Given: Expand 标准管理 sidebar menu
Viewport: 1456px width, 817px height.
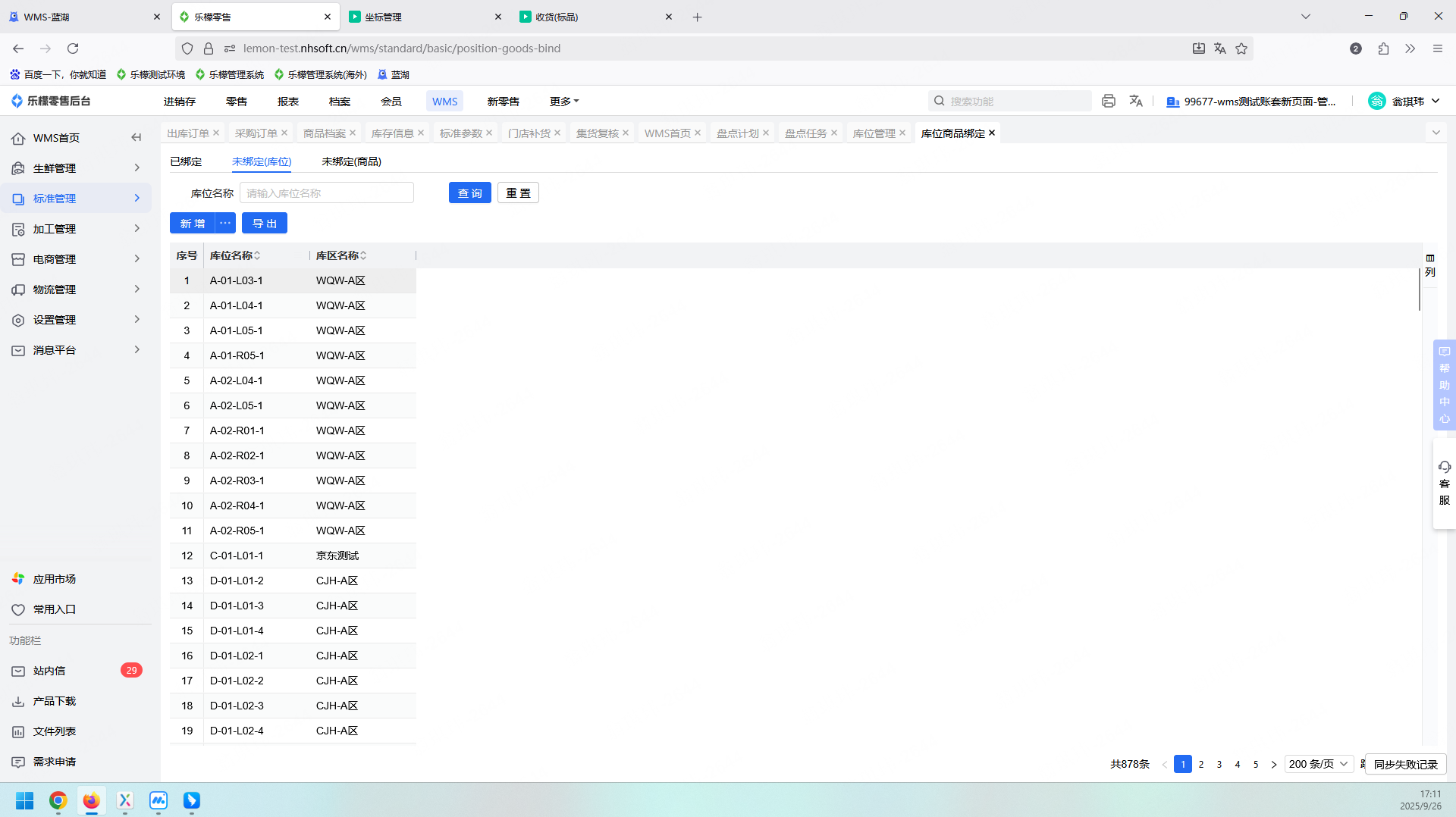Looking at the screenshot, I should pos(76,199).
